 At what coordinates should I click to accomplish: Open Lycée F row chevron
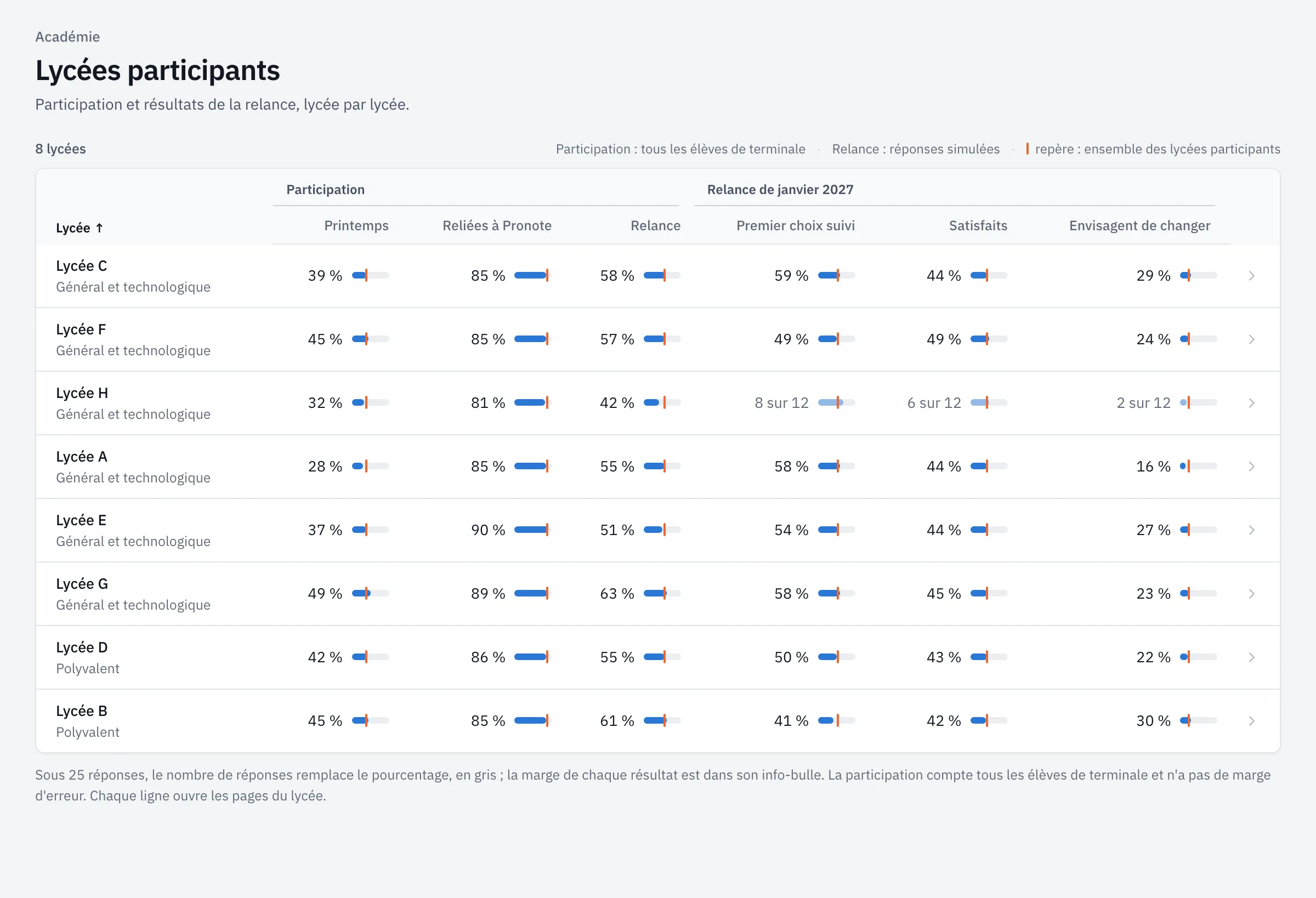click(1251, 339)
